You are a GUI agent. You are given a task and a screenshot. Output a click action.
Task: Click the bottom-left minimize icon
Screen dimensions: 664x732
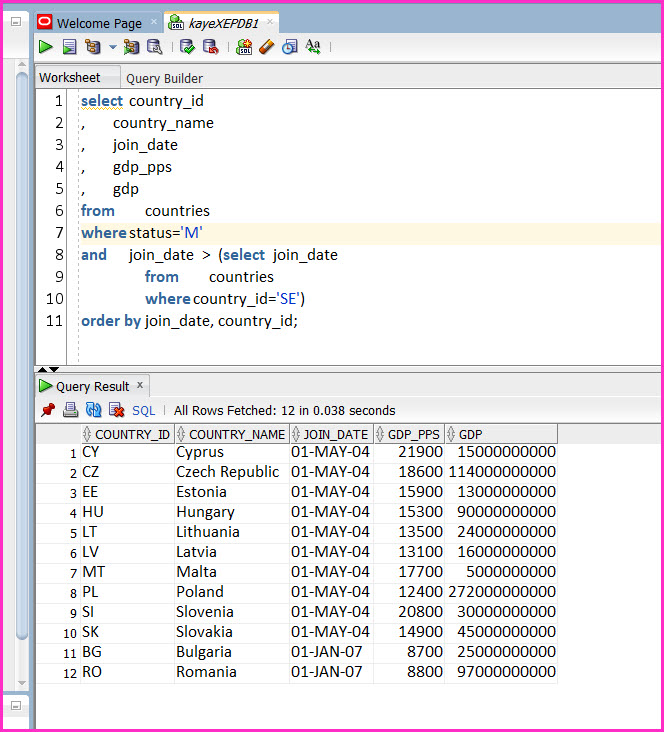tap(16, 705)
